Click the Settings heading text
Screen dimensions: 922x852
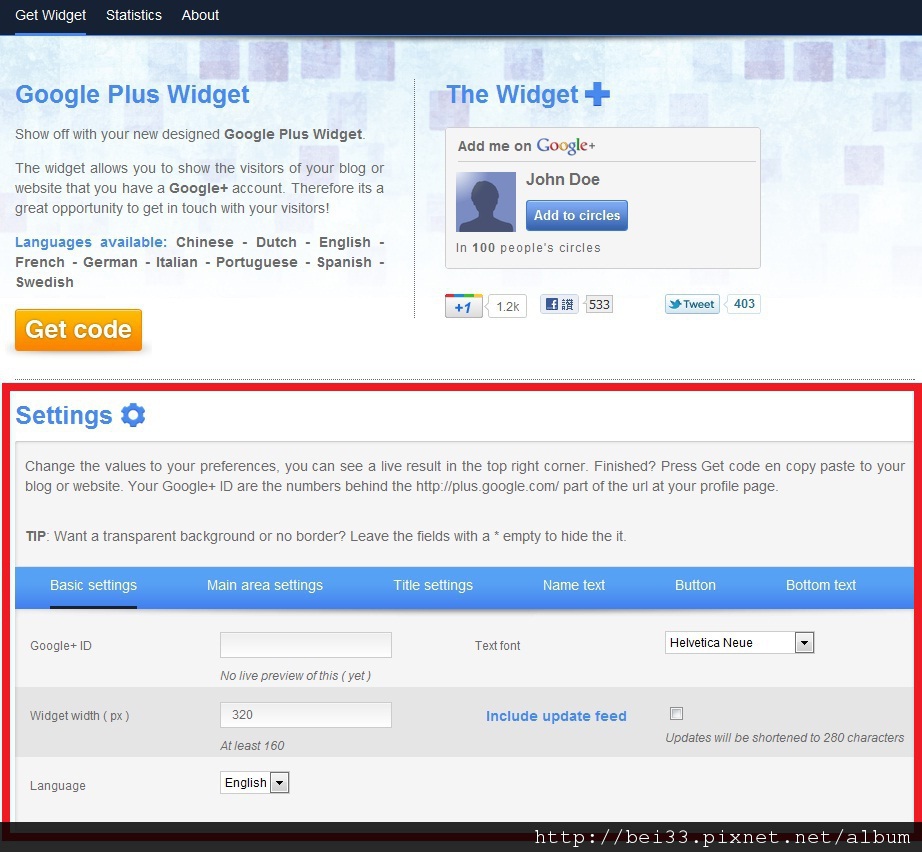coord(64,415)
